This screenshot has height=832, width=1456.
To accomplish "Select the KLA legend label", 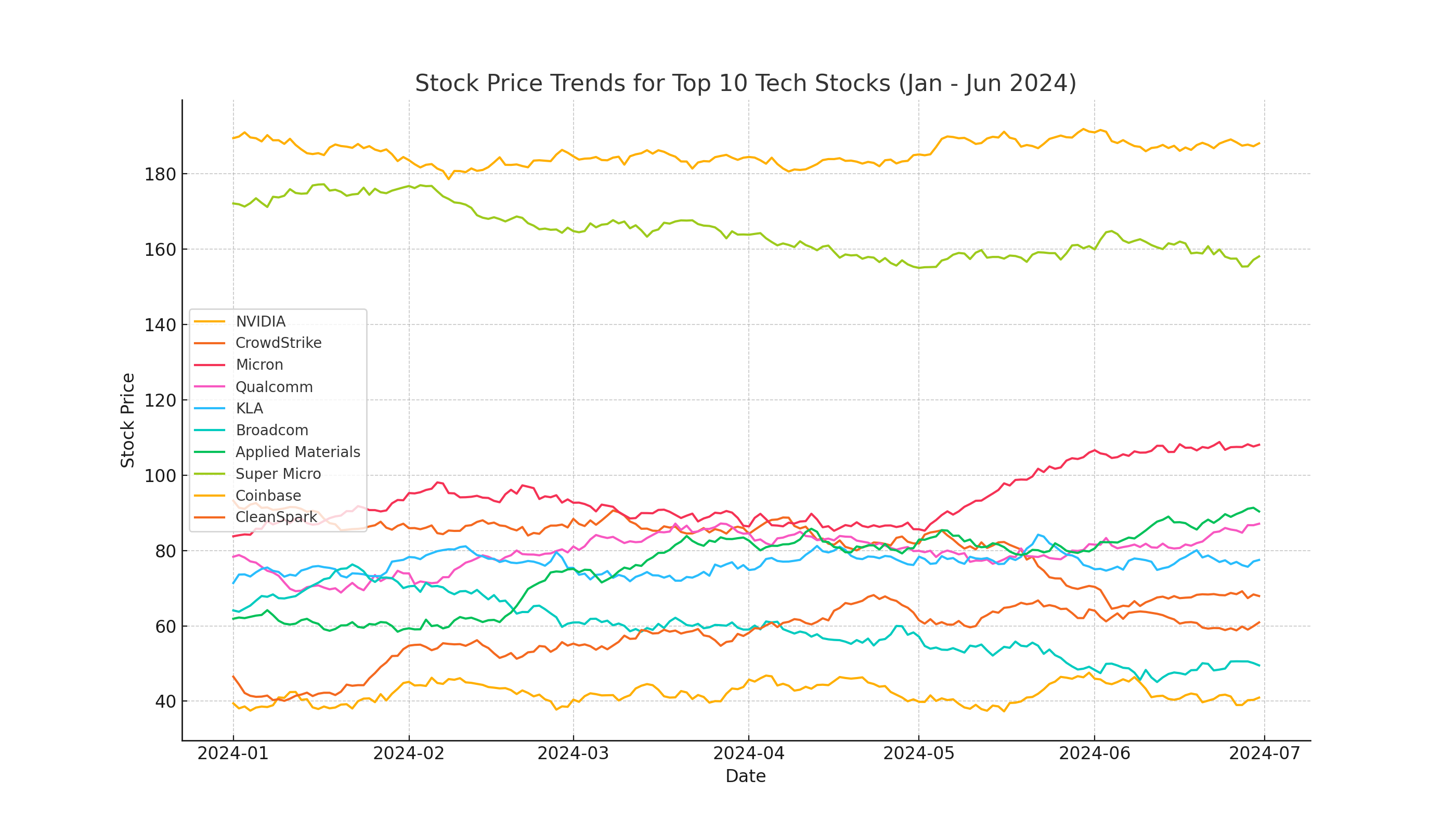I will (249, 409).
